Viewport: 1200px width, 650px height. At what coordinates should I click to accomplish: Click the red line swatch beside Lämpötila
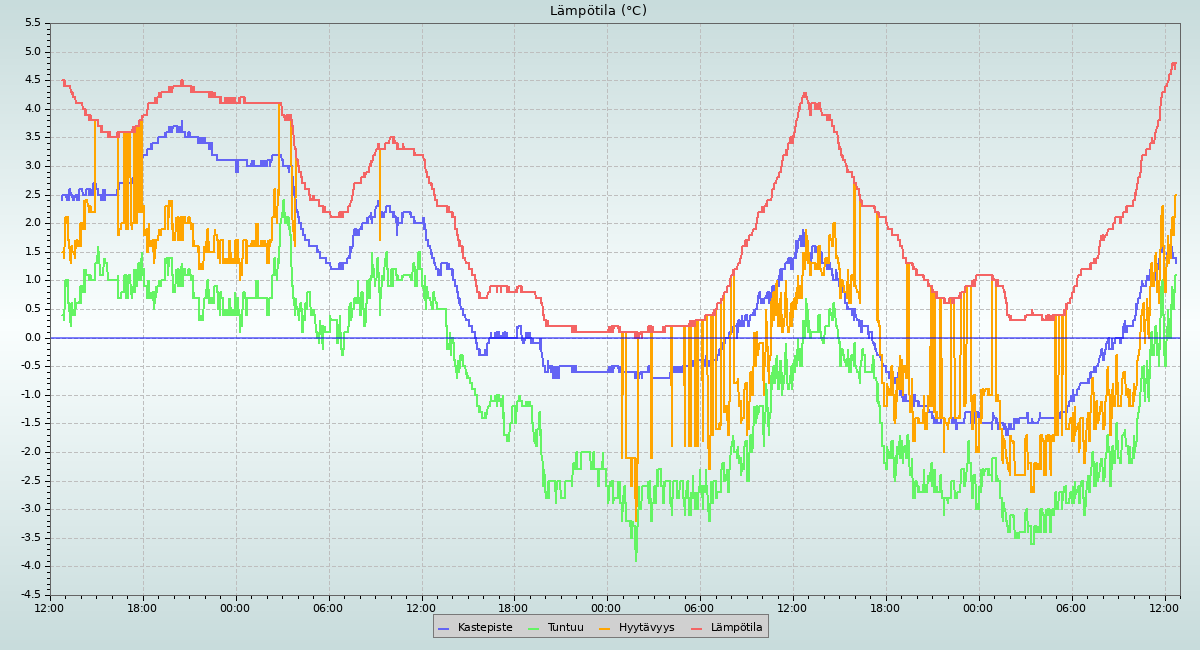[697, 627]
